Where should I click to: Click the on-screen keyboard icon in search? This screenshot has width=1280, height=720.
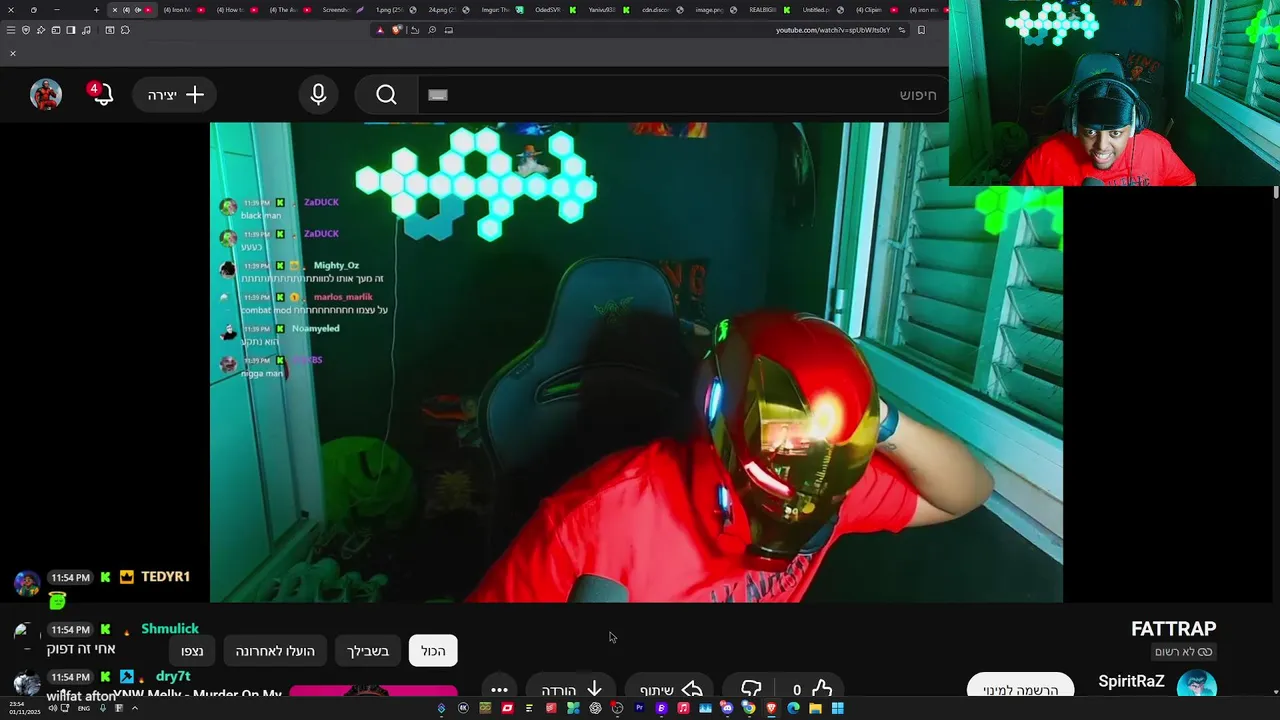438,95
